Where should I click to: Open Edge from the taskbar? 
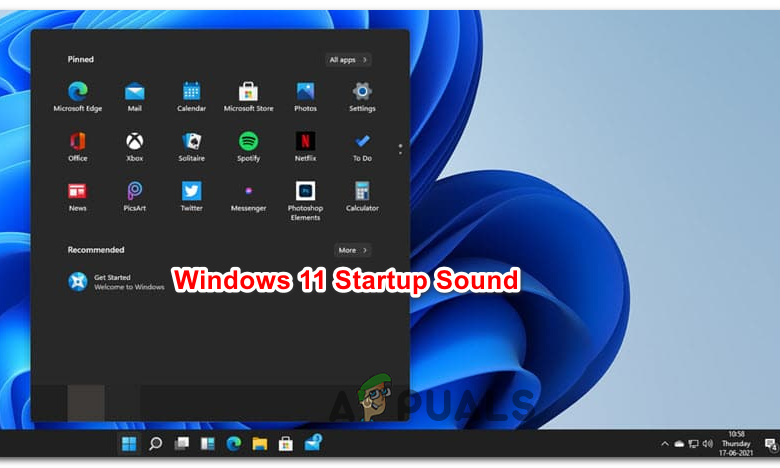coord(233,443)
